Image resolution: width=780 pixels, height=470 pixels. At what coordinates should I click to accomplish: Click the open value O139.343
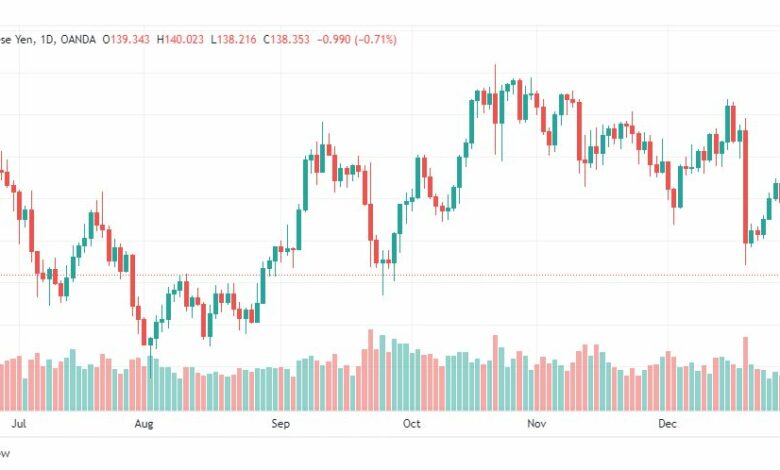(x=126, y=39)
